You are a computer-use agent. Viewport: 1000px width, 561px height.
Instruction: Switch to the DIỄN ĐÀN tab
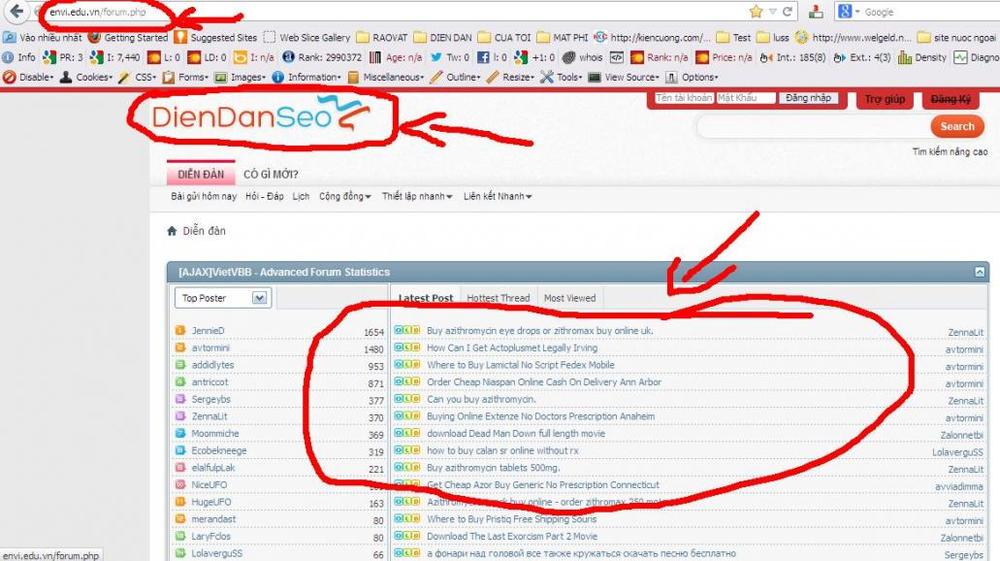click(x=201, y=174)
